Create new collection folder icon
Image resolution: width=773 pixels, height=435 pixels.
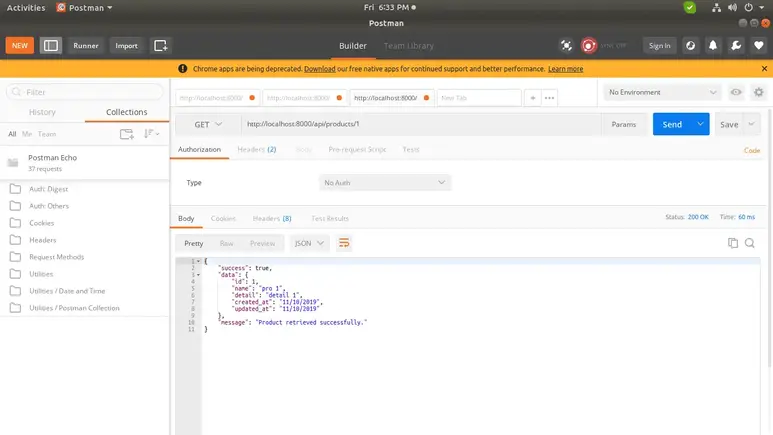[x=126, y=133]
